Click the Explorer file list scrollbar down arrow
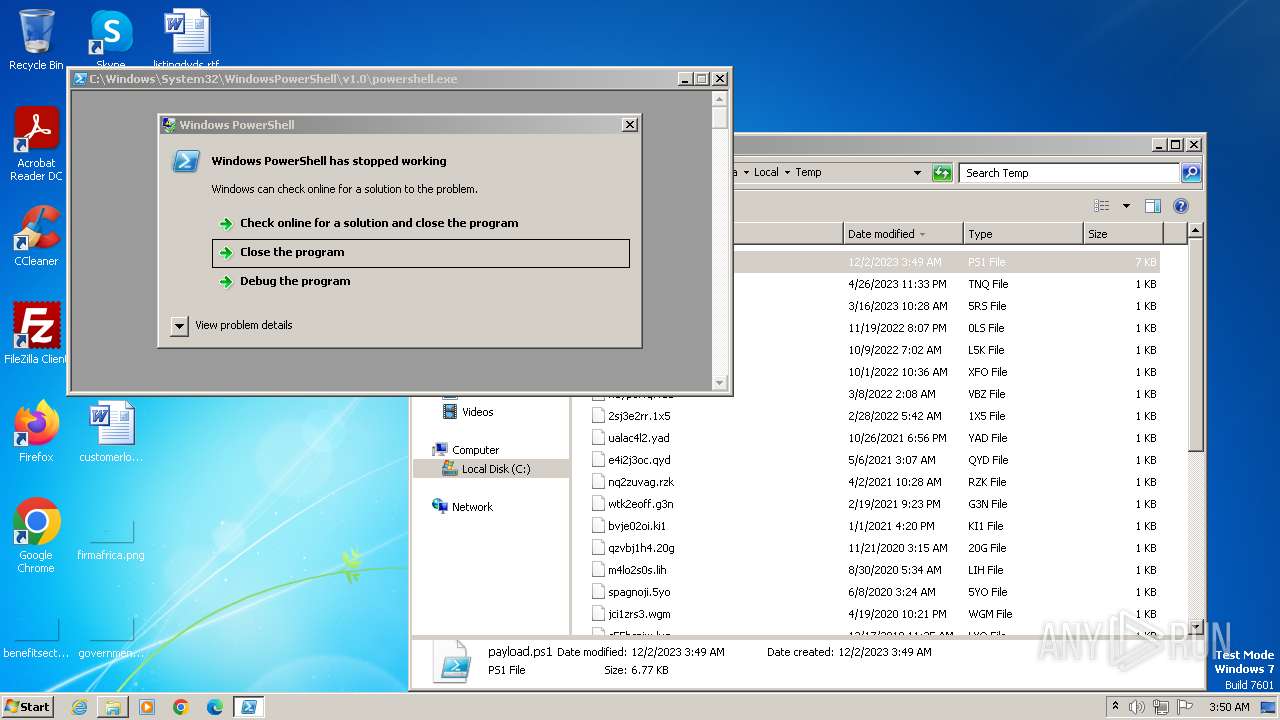The height and width of the screenshot is (720, 1280). [x=1194, y=626]
